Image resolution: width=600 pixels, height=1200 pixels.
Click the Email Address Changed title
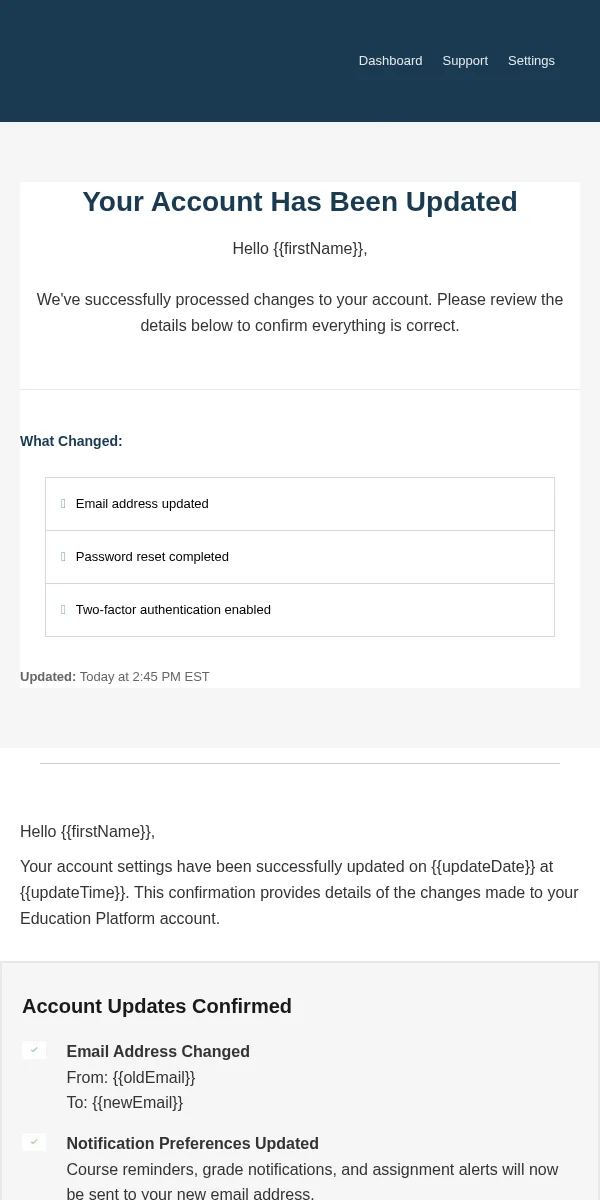pos(158,1052)
